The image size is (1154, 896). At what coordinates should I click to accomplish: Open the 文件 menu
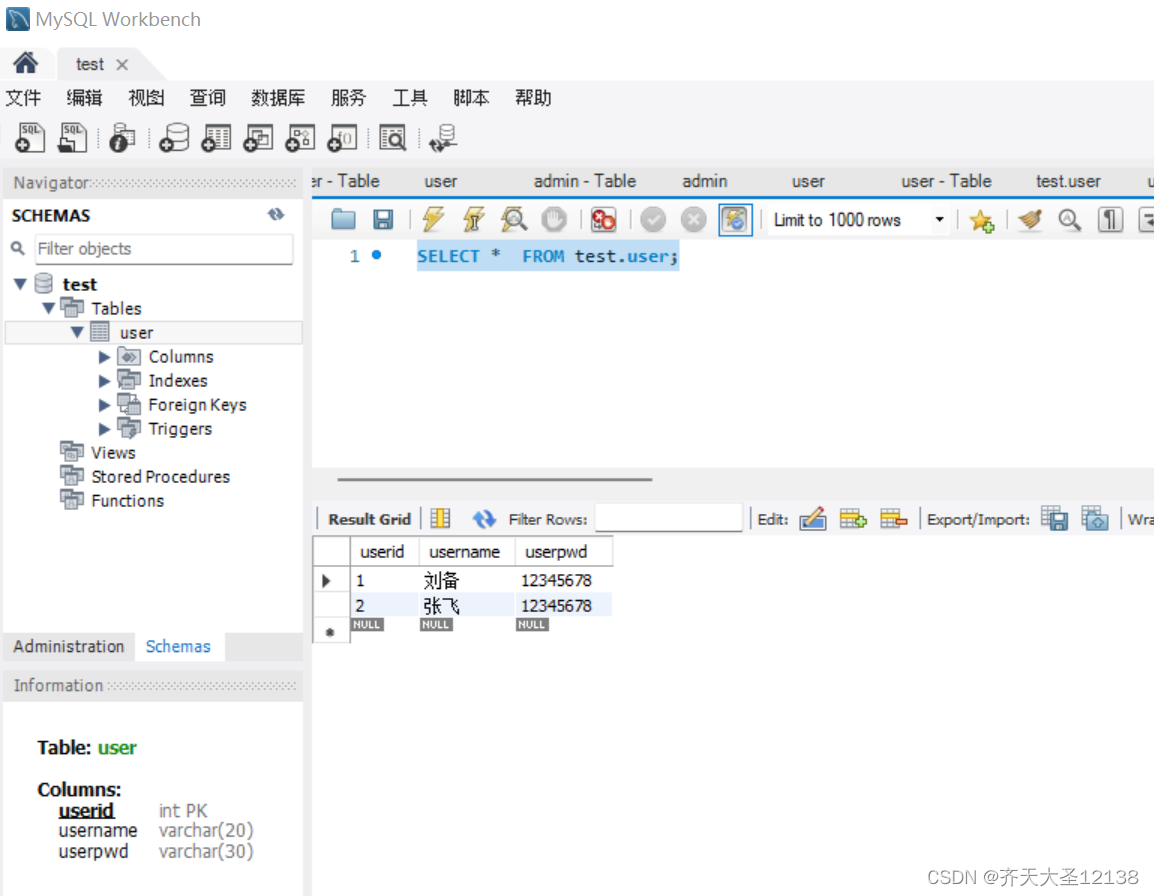[24, 98]
